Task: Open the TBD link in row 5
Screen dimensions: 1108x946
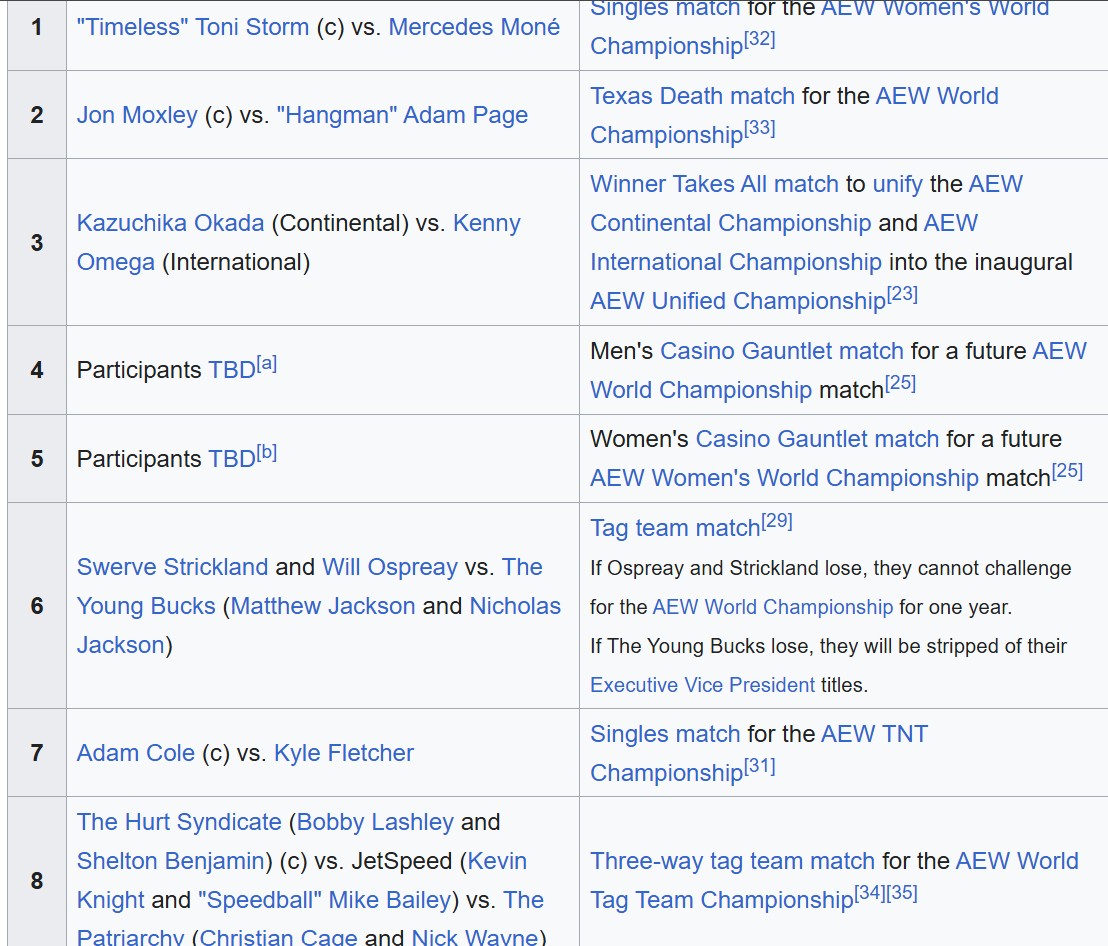Action: click(232, 459)
